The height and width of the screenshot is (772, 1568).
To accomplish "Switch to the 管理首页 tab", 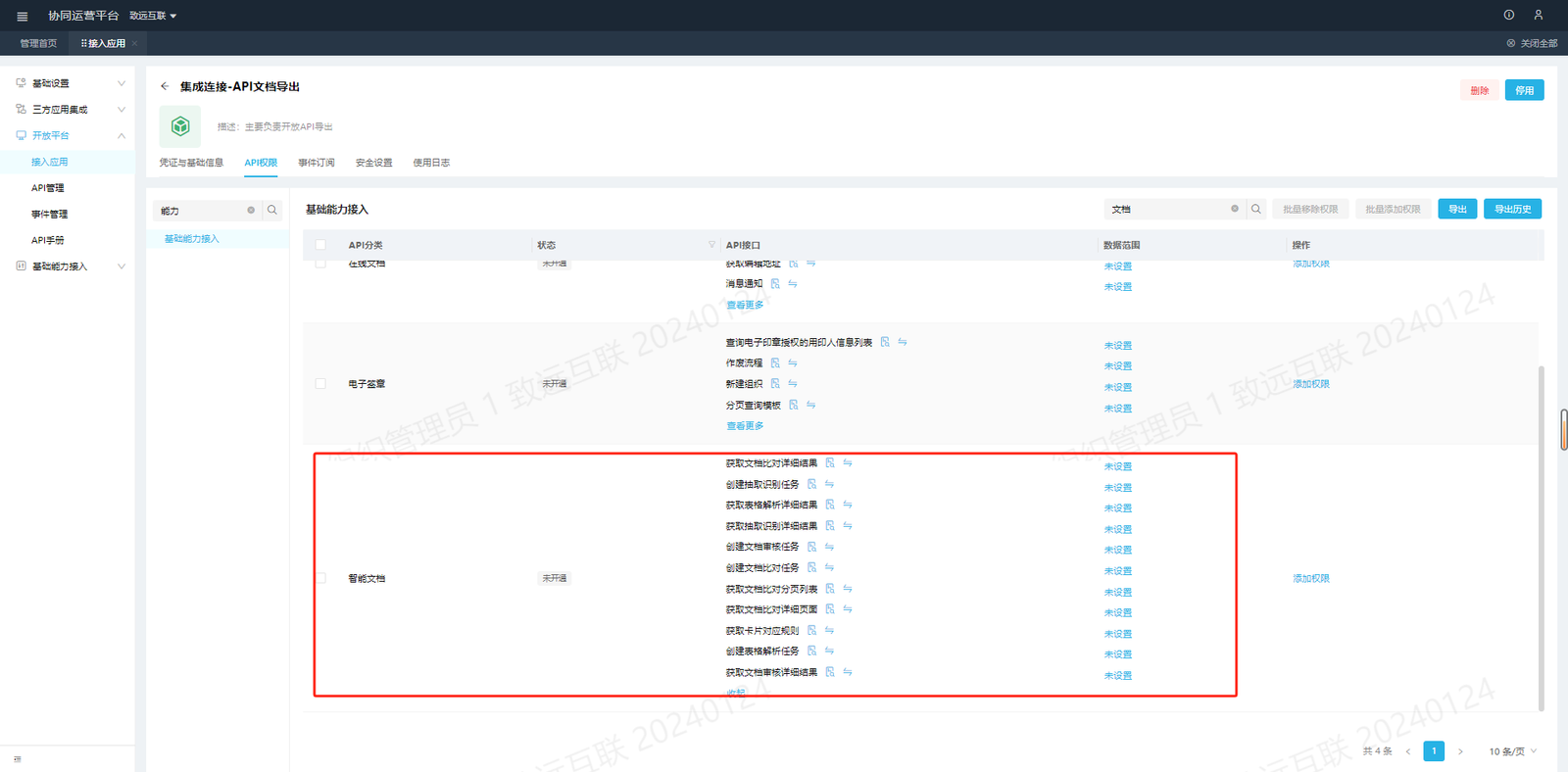I will tap(38, 43).
